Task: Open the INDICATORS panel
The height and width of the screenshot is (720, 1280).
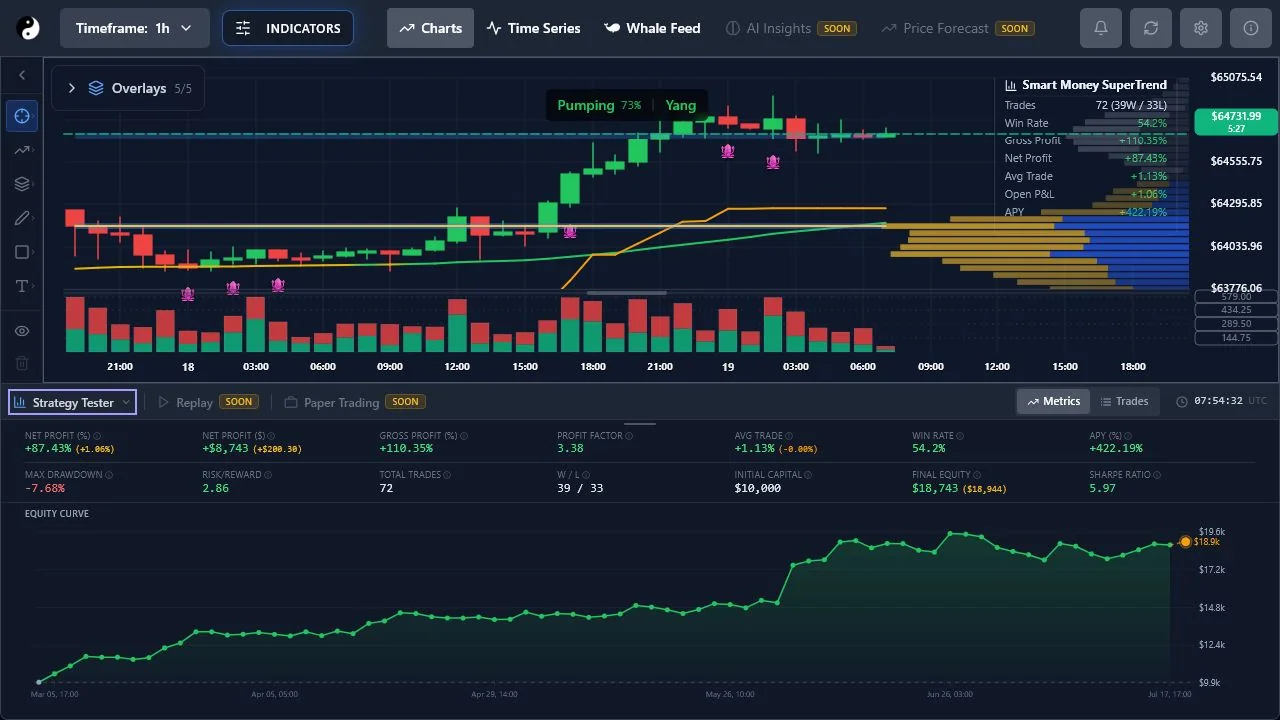Action: [288, 28]
